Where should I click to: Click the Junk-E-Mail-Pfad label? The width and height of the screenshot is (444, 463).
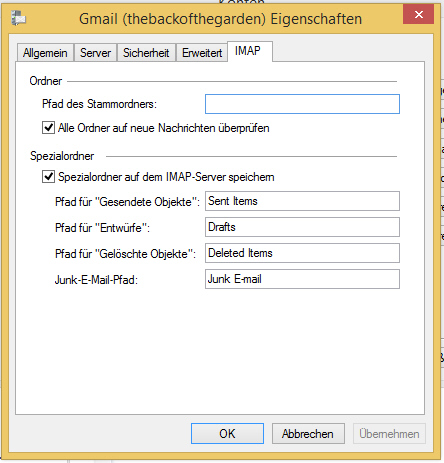[x=96, y=279]
